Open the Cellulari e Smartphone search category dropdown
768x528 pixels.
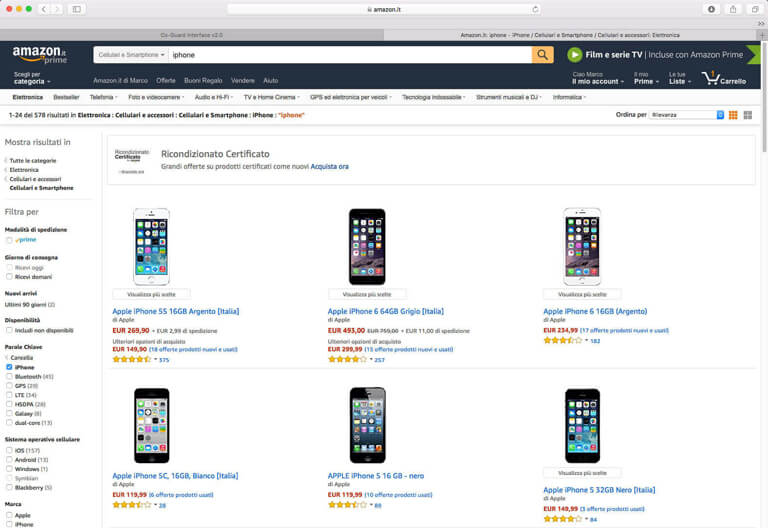tap(131, 55)
